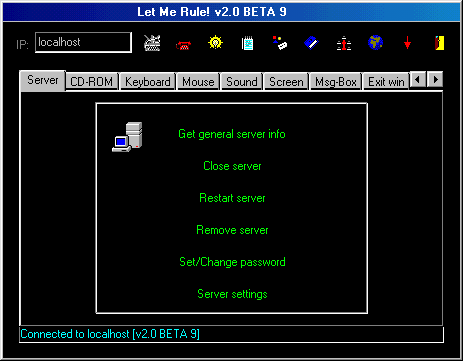The image size is (463, 361).
Task: Click the colored shapes icon
Action: pos(280,43)
